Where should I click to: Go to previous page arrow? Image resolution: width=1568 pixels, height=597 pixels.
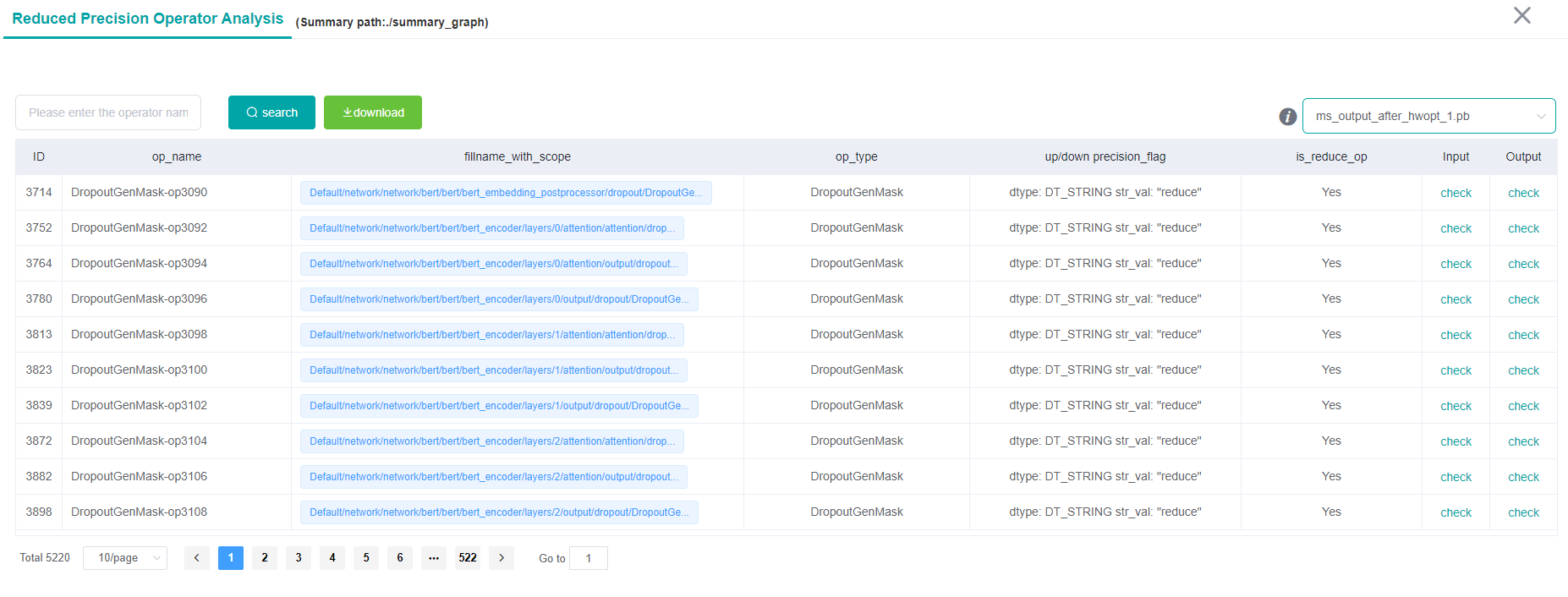coord(197,558)
